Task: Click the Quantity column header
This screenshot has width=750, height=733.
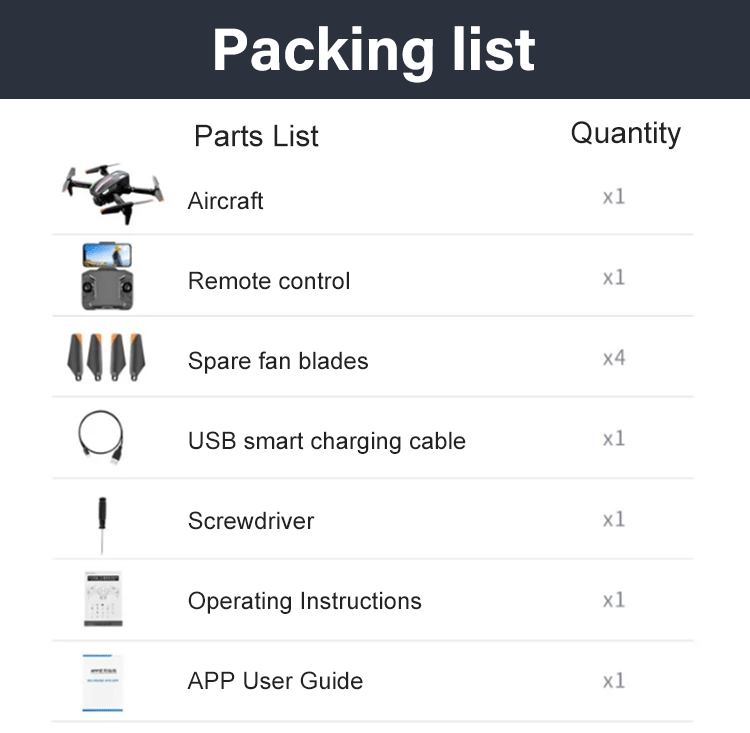Action: pyautogui.click(x=626, y=133)
